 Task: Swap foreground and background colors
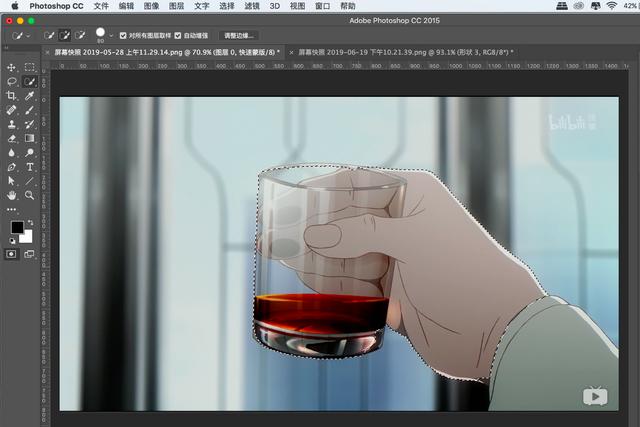30,223
